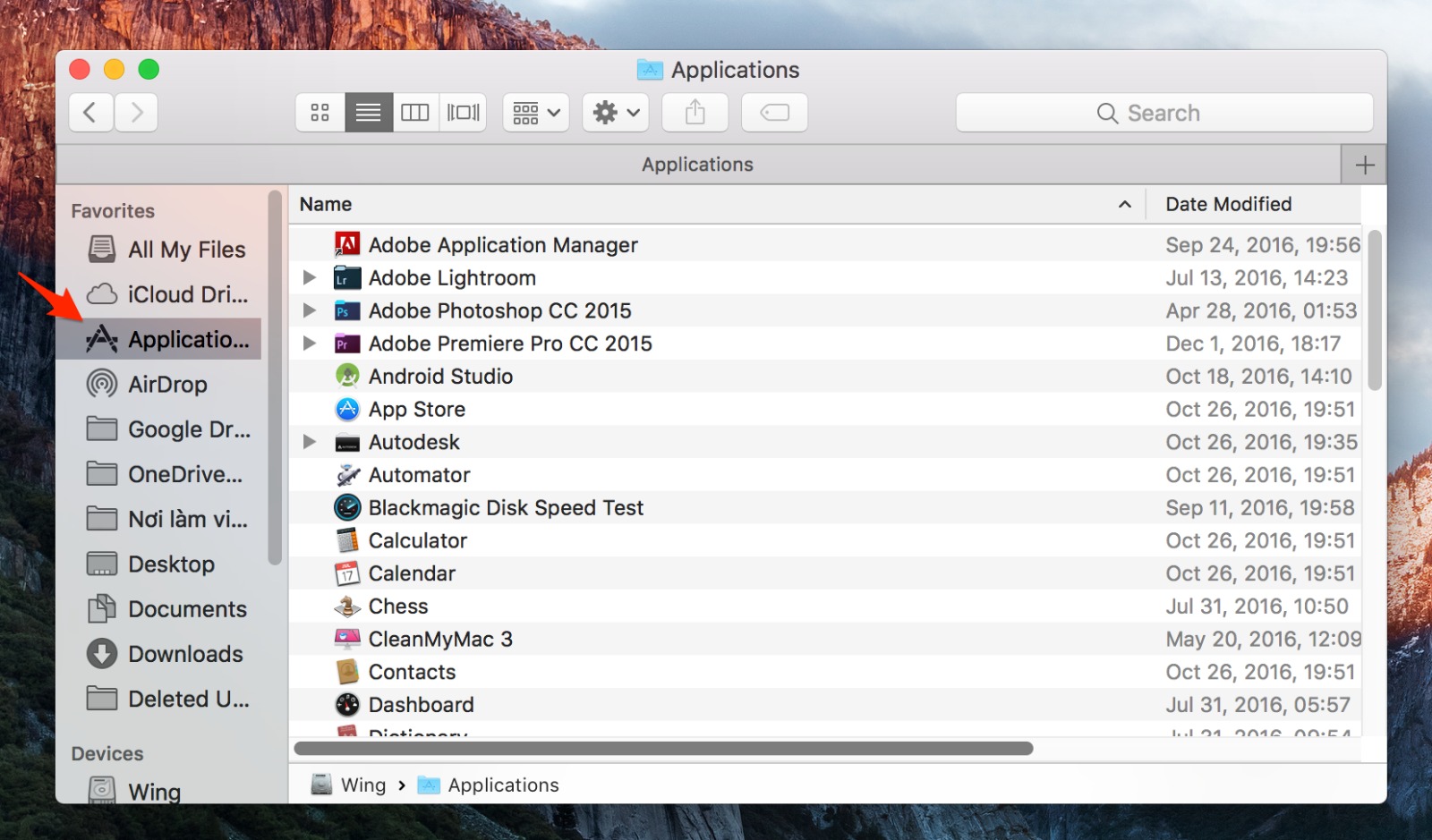This screenshot has height=840, width=1432.
Task: Switch to list view
Action: pos(369,113)
